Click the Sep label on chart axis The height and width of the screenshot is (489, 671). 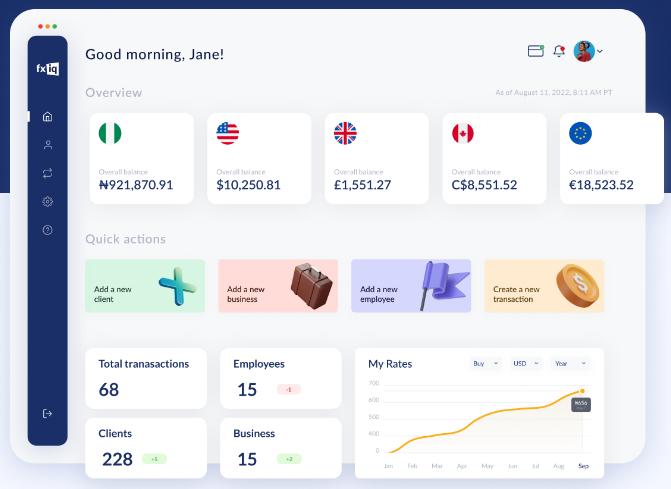(x=584, y=466)
